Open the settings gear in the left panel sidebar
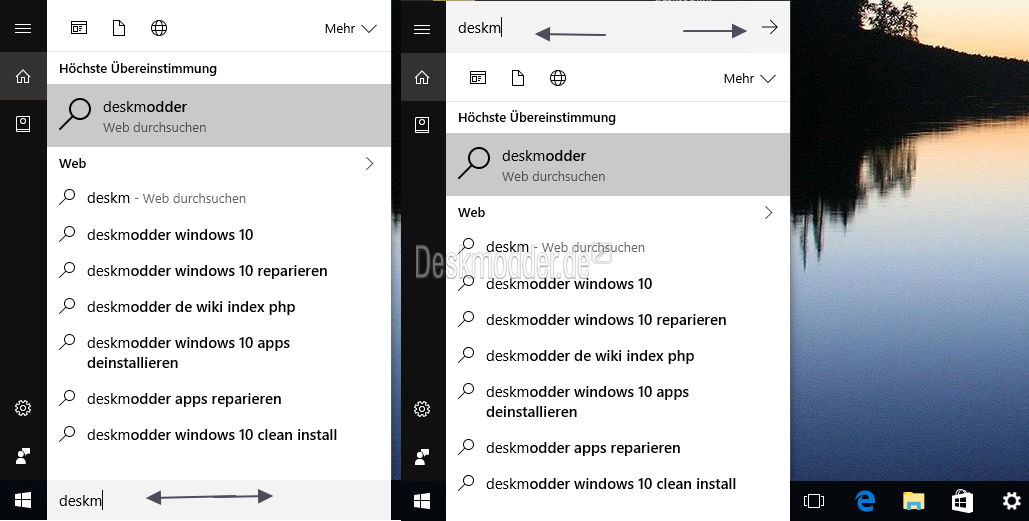The width and height of the screenshot is (1029, 521). pyautogui.click(x=23, y=408)
